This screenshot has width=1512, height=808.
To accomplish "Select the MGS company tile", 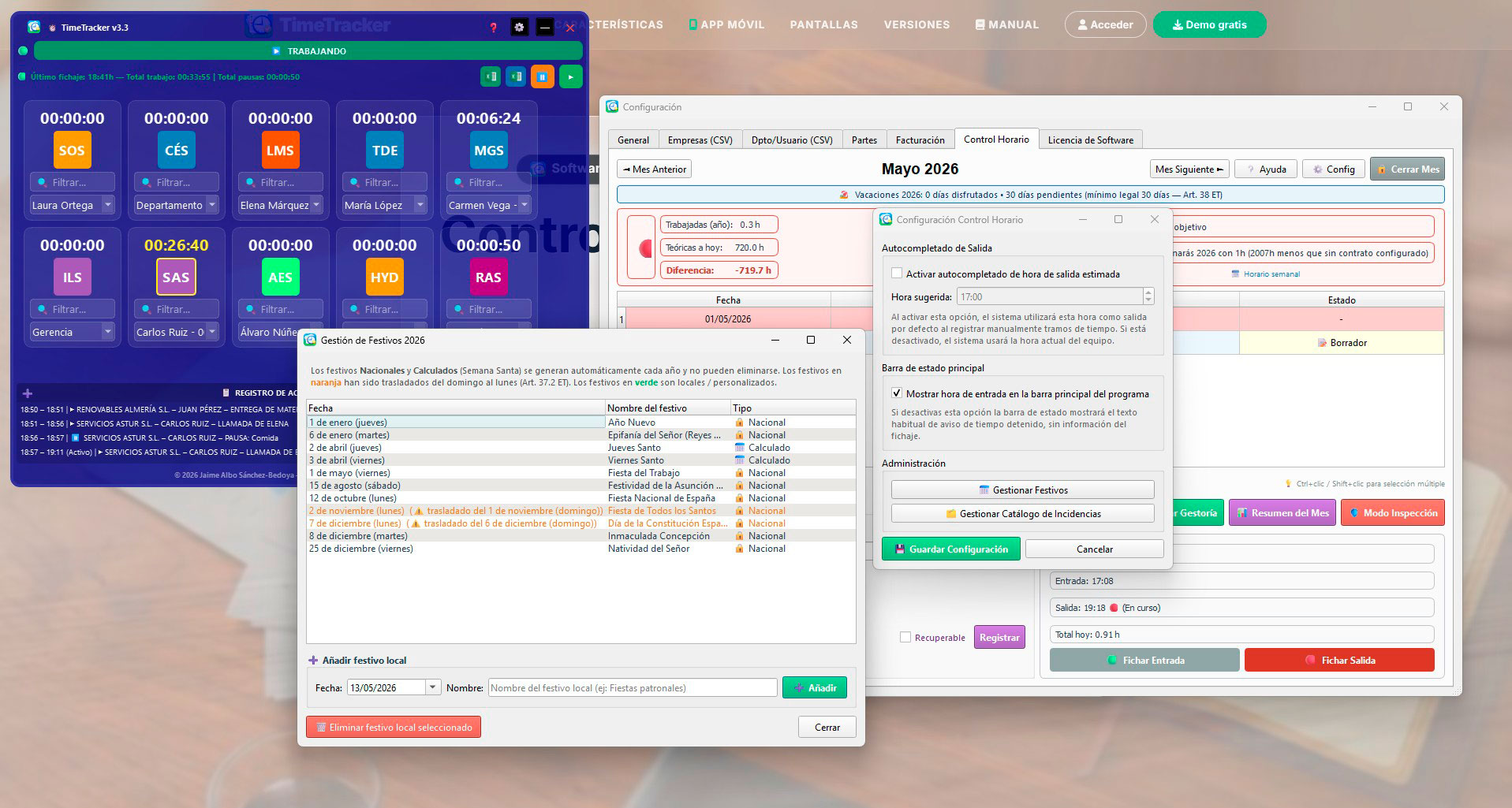I will pos(488,150).
